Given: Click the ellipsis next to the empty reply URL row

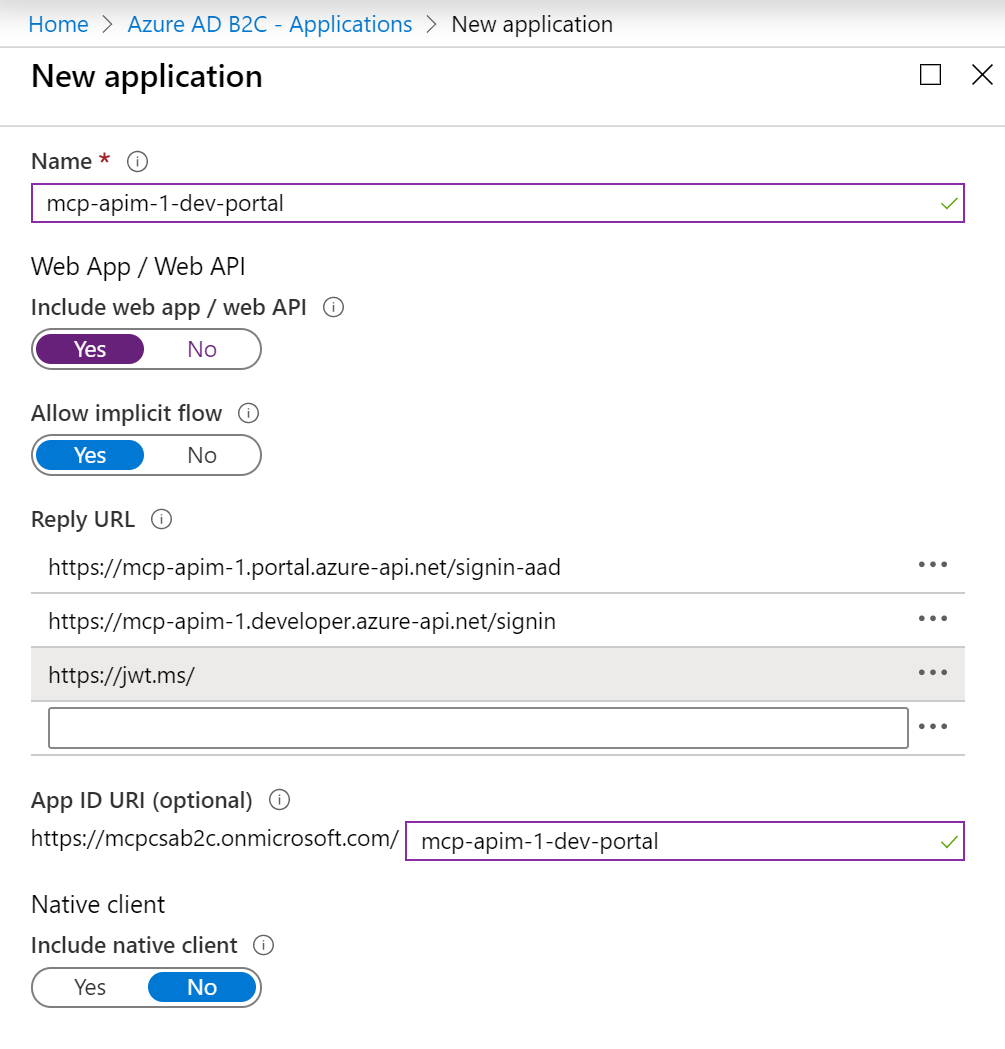Looking at the screenshot, I should 933,726.
